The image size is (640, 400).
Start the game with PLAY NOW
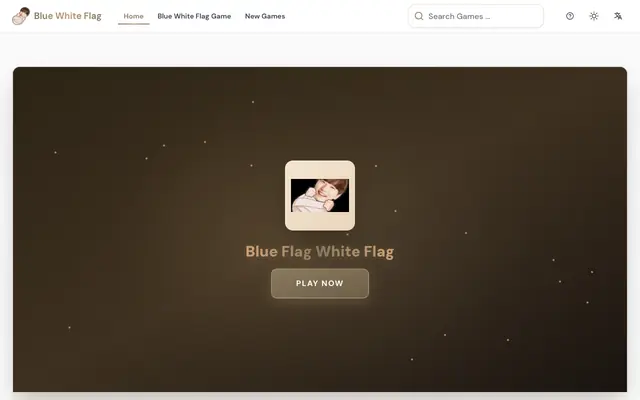tap(320, 283)
